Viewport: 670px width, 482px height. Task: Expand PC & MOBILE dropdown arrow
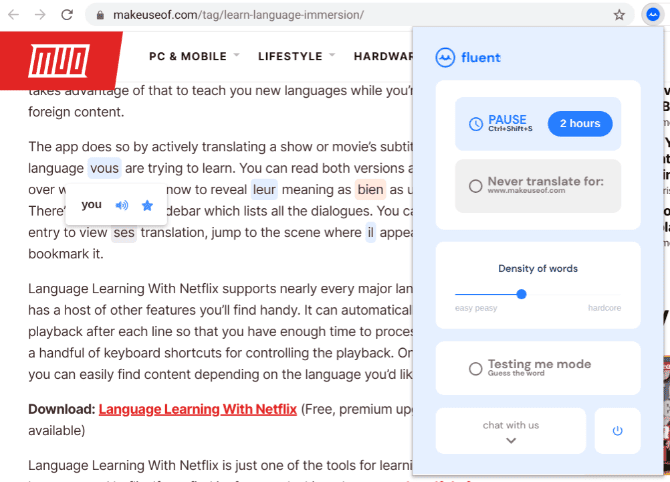click(236, 55)
